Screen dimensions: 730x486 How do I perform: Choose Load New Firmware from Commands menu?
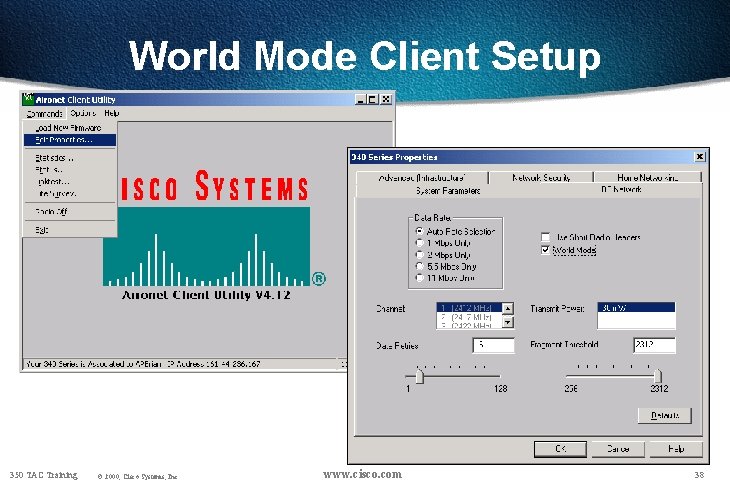(70, 128)
